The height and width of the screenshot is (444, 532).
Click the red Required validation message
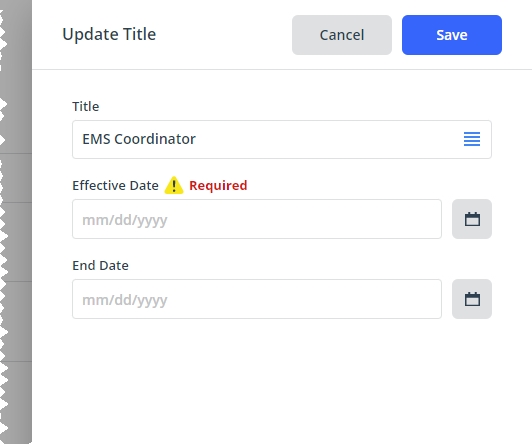[218, 186]
